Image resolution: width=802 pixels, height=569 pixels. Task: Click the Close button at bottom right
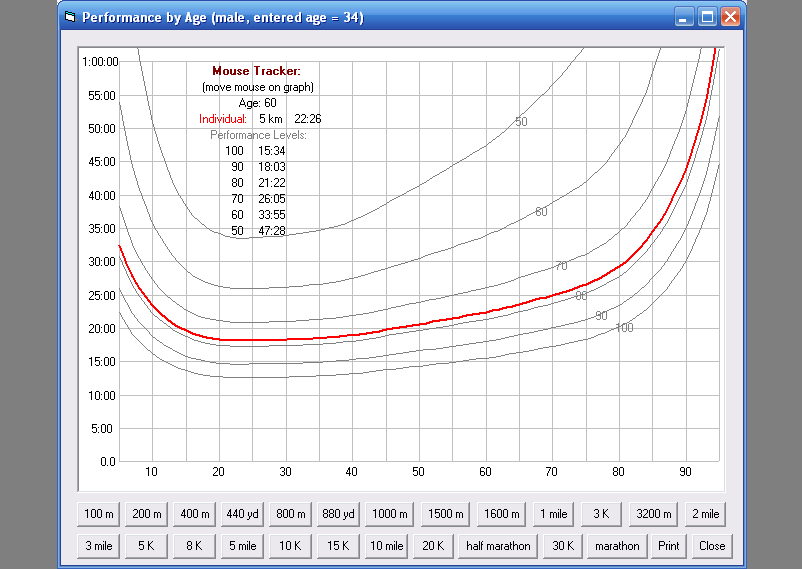click(712, 546)
